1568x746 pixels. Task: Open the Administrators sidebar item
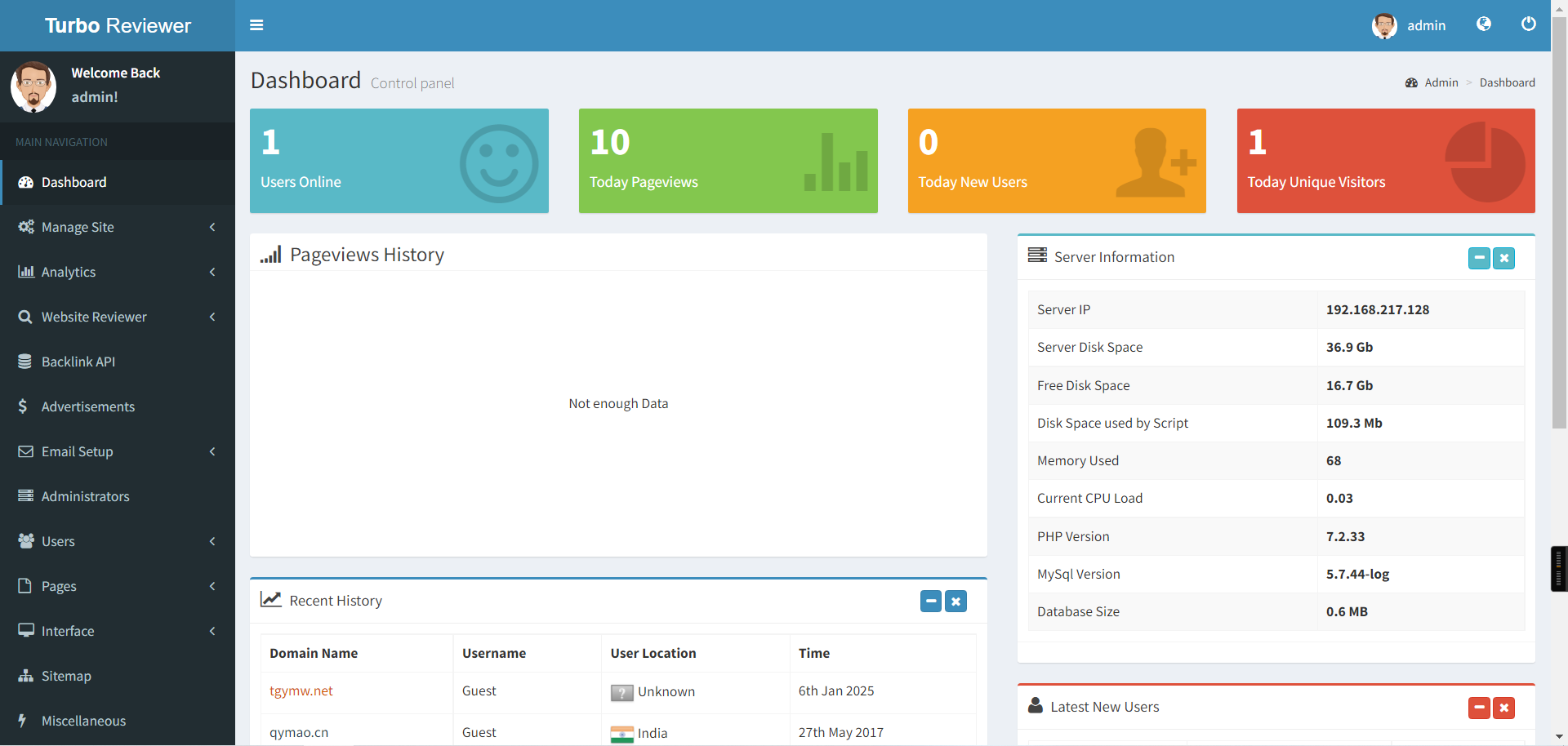85,496
